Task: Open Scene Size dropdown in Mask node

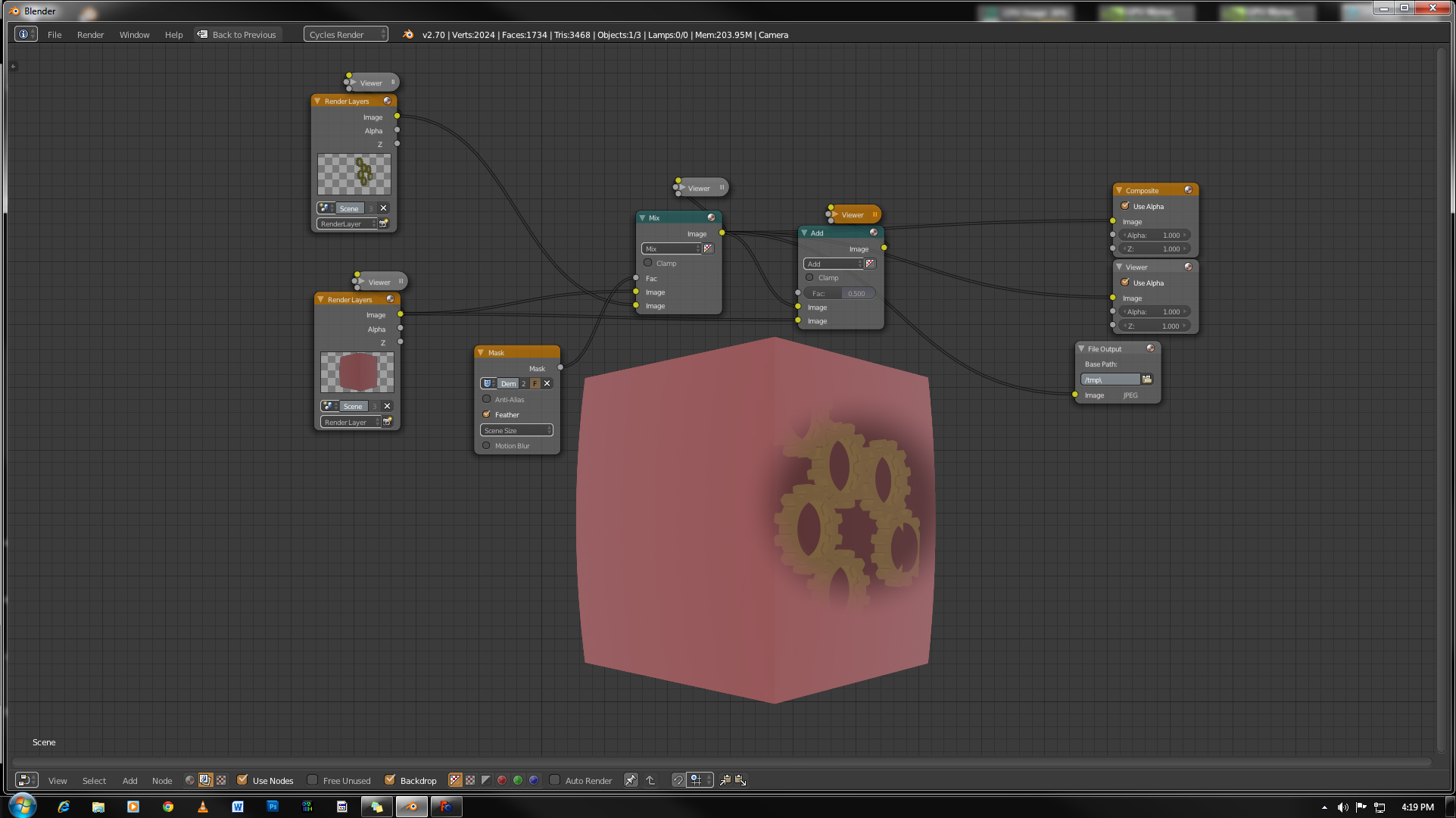Action: (516, 430)
